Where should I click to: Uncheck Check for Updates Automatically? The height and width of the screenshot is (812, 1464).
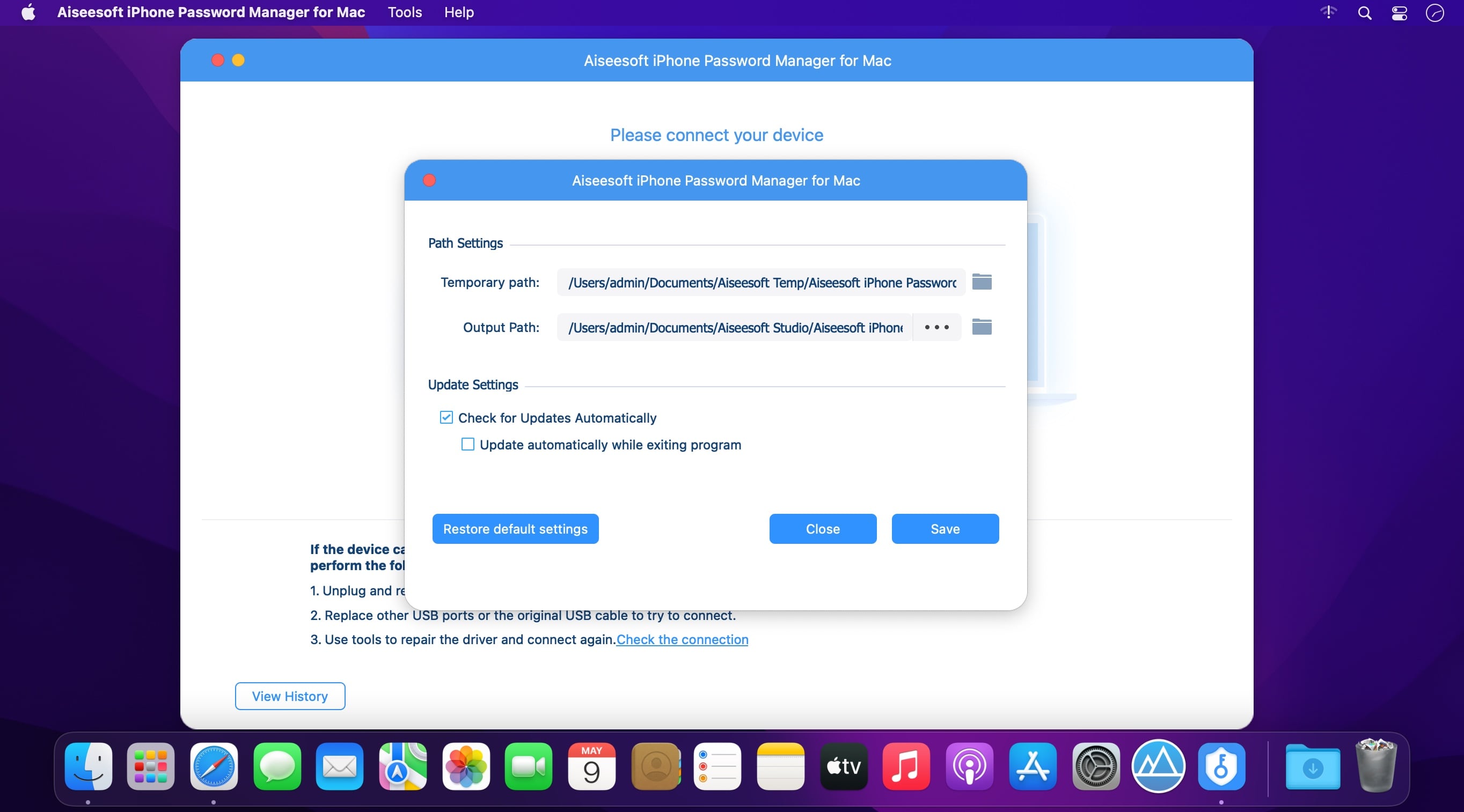coord(446,417)
